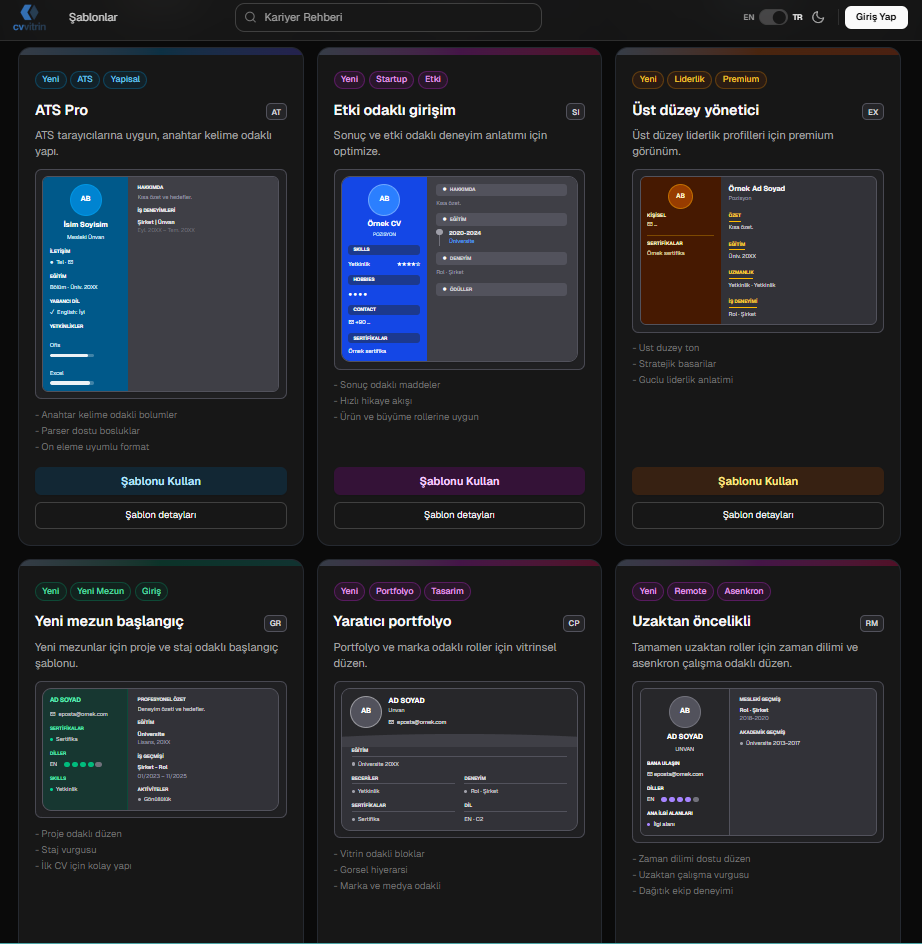Click the EX badge on Üst düzey yönetici

873,112
